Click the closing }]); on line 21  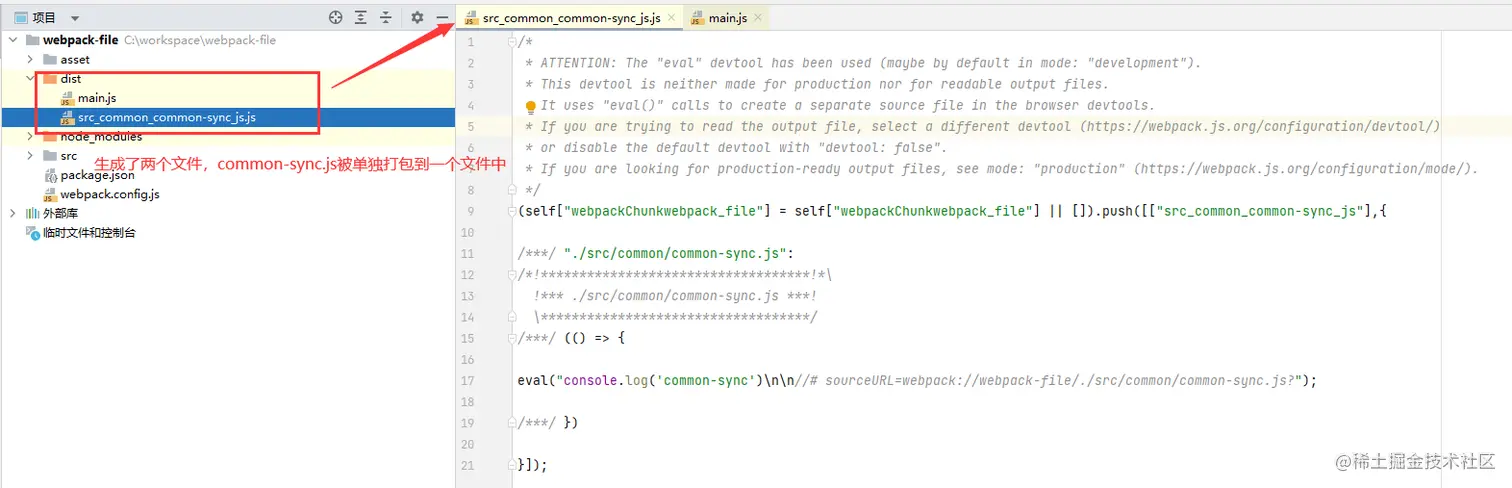coord(533,464)
